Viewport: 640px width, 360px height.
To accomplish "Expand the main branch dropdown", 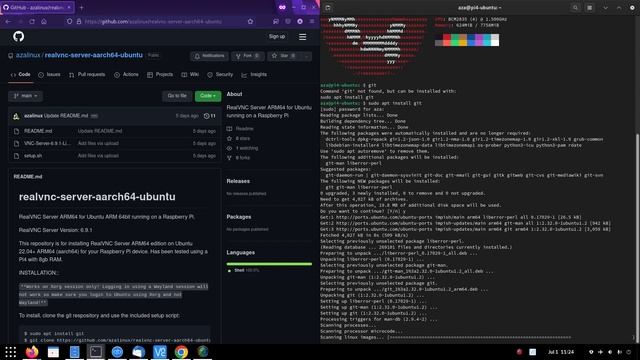I will (25, 96).
